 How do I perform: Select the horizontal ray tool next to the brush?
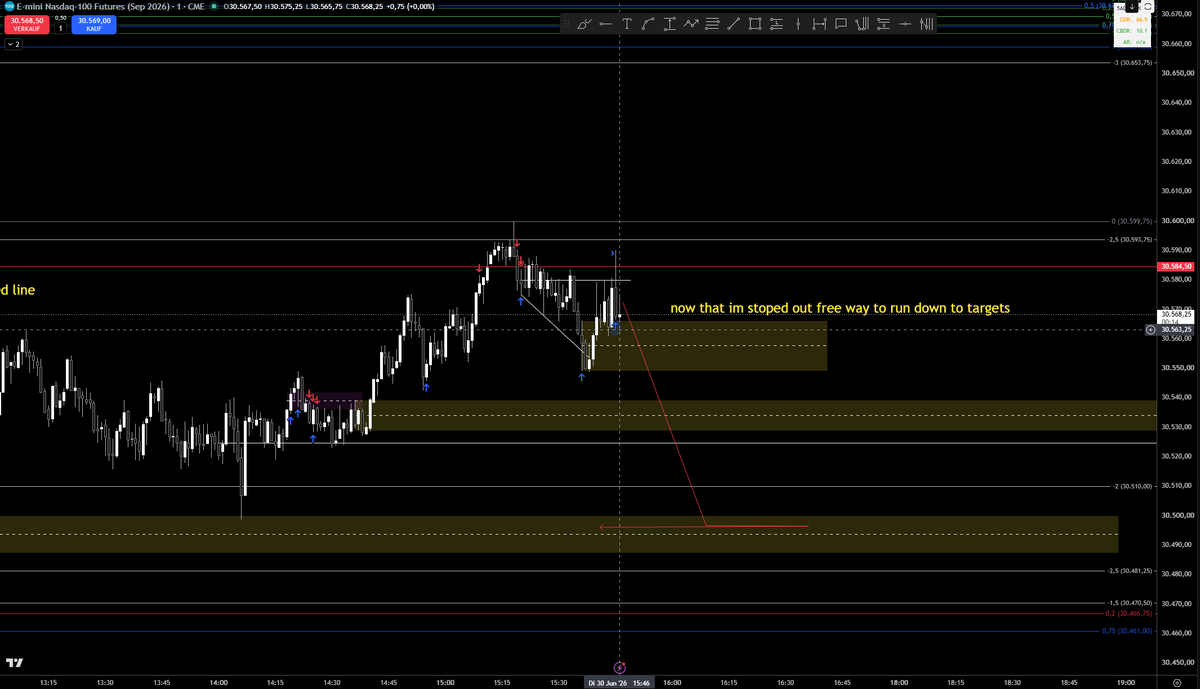pos(605,24)
